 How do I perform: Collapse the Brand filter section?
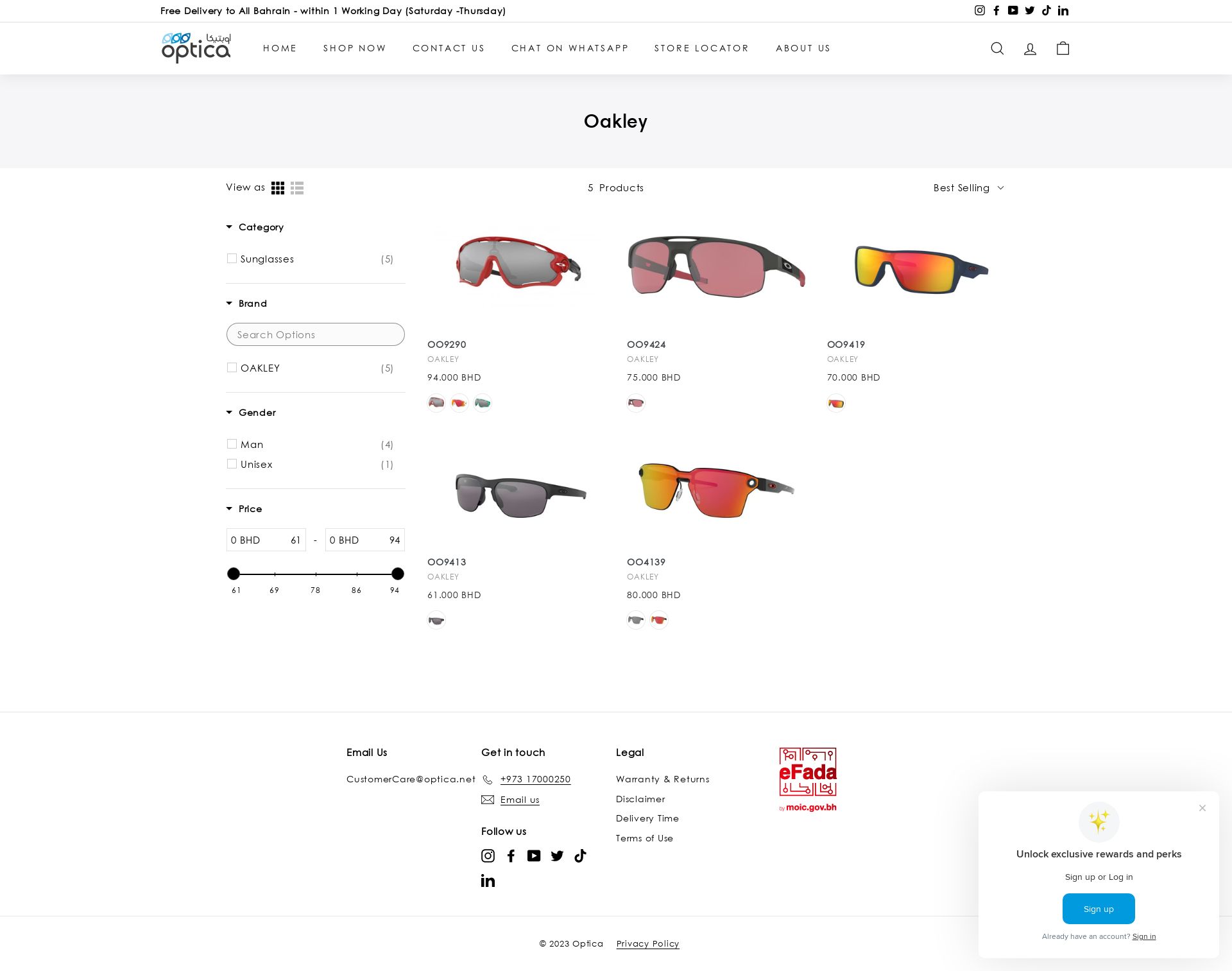pyautogui.click(x=246, y=304)
